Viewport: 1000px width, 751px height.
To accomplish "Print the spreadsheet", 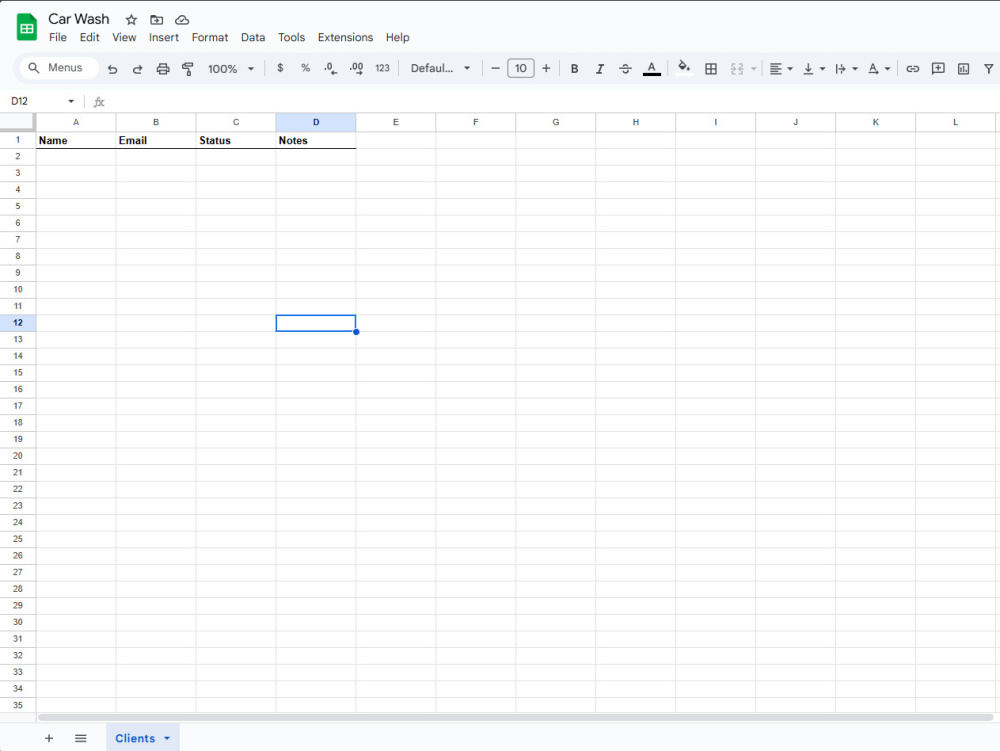I will pos(163,69).
